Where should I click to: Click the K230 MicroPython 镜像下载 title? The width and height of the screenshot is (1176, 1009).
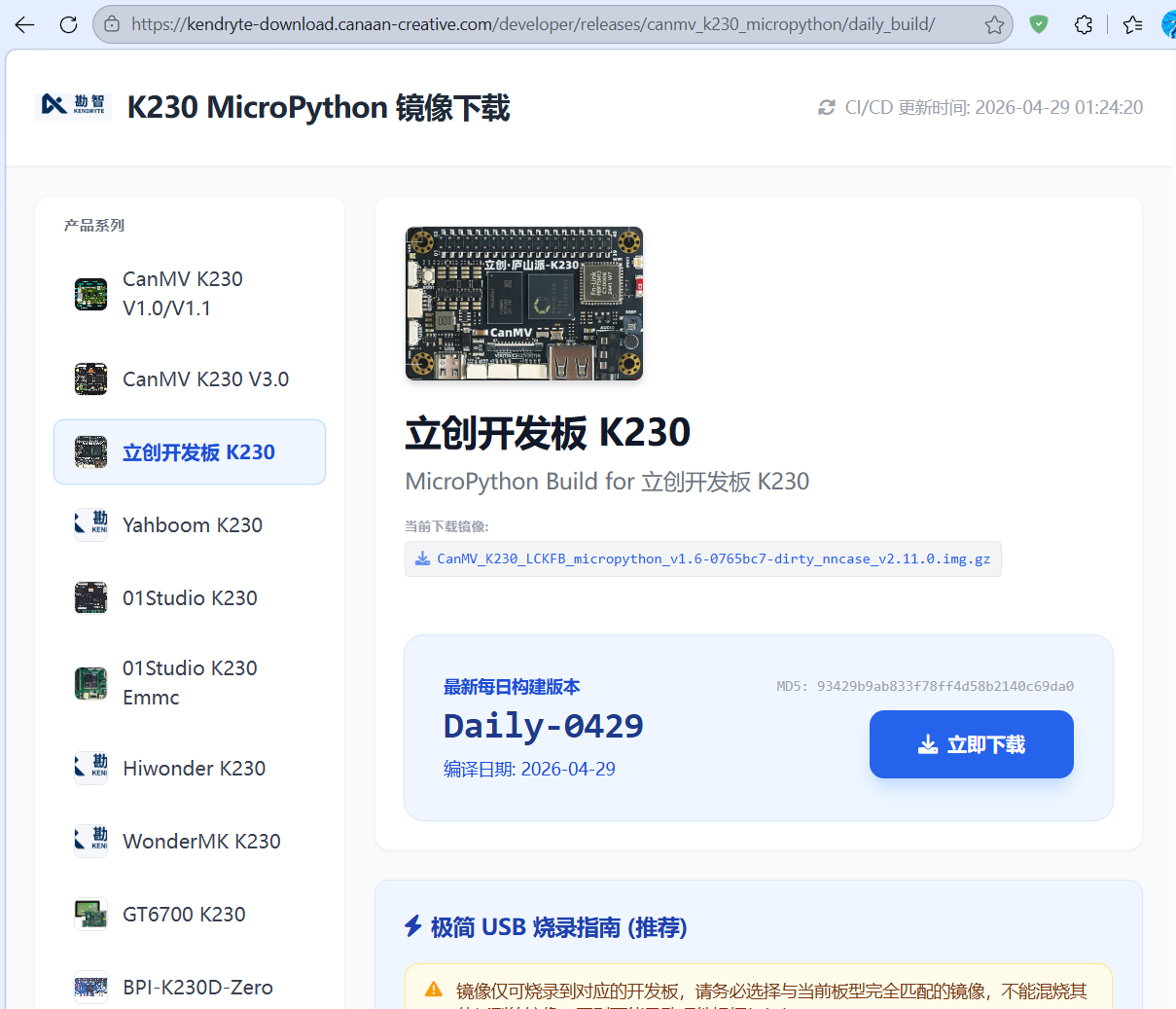[318, 107]
